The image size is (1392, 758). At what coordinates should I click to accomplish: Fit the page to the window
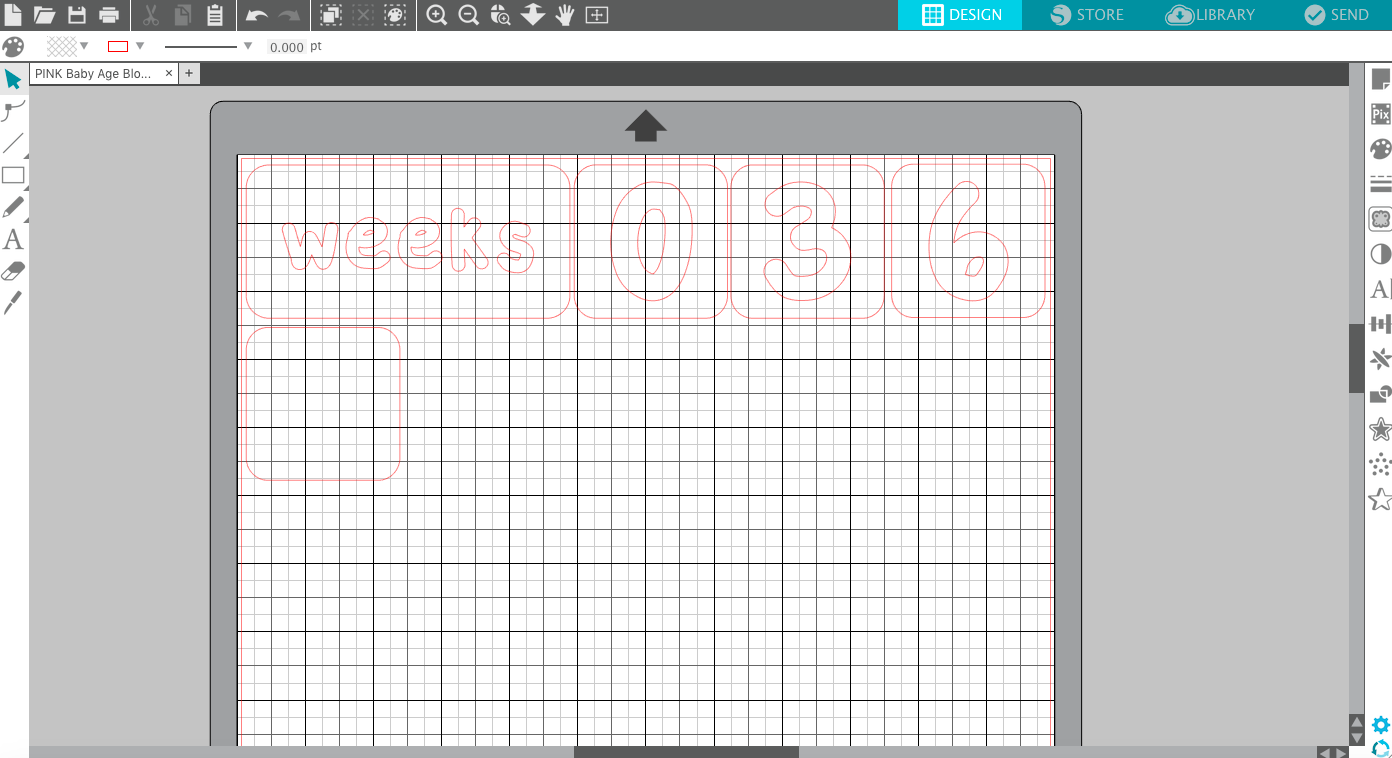point(597,15)
